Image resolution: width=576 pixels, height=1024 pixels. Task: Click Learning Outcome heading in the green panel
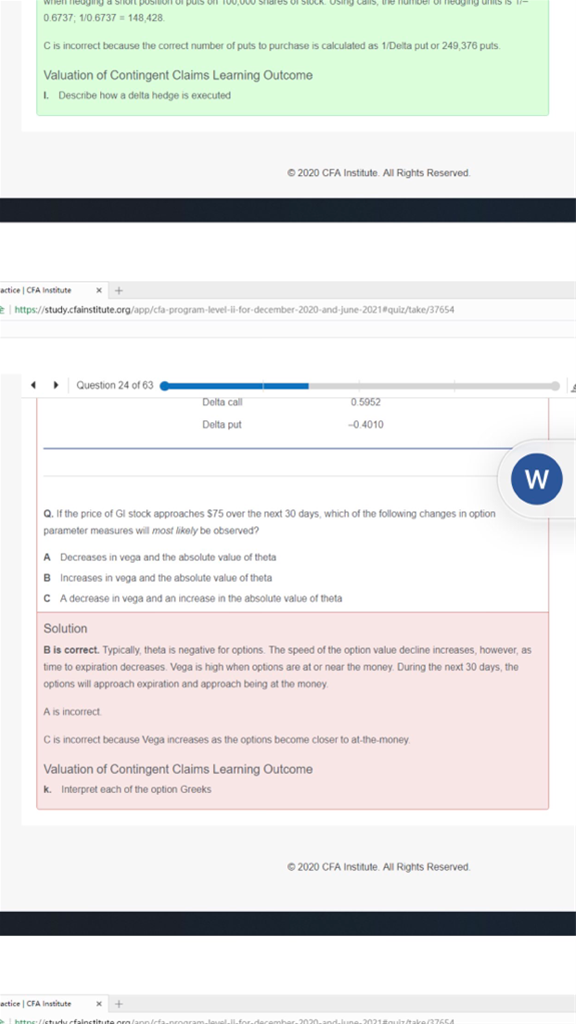tap(178, 75)
